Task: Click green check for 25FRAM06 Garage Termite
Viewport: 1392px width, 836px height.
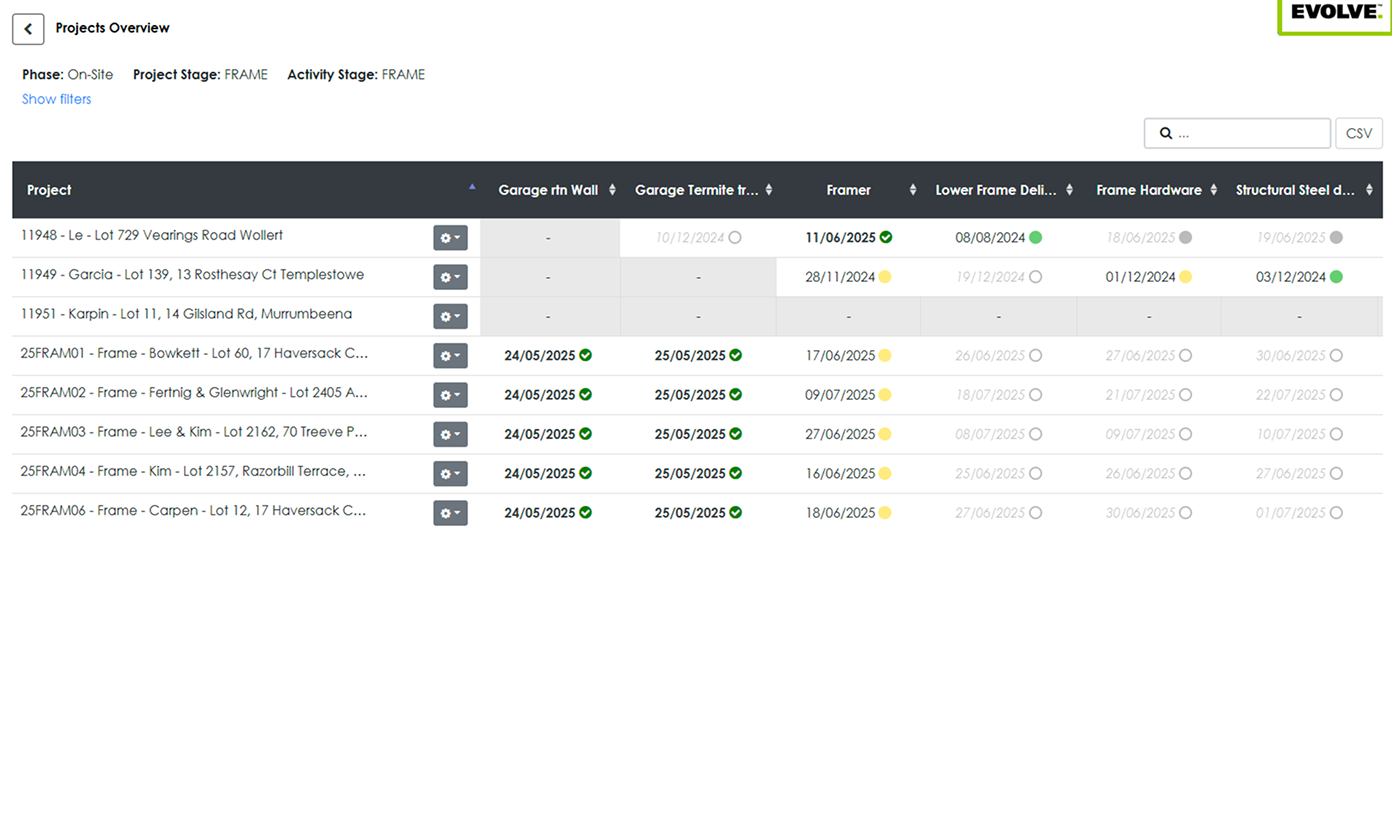Action: coord(735,512)
